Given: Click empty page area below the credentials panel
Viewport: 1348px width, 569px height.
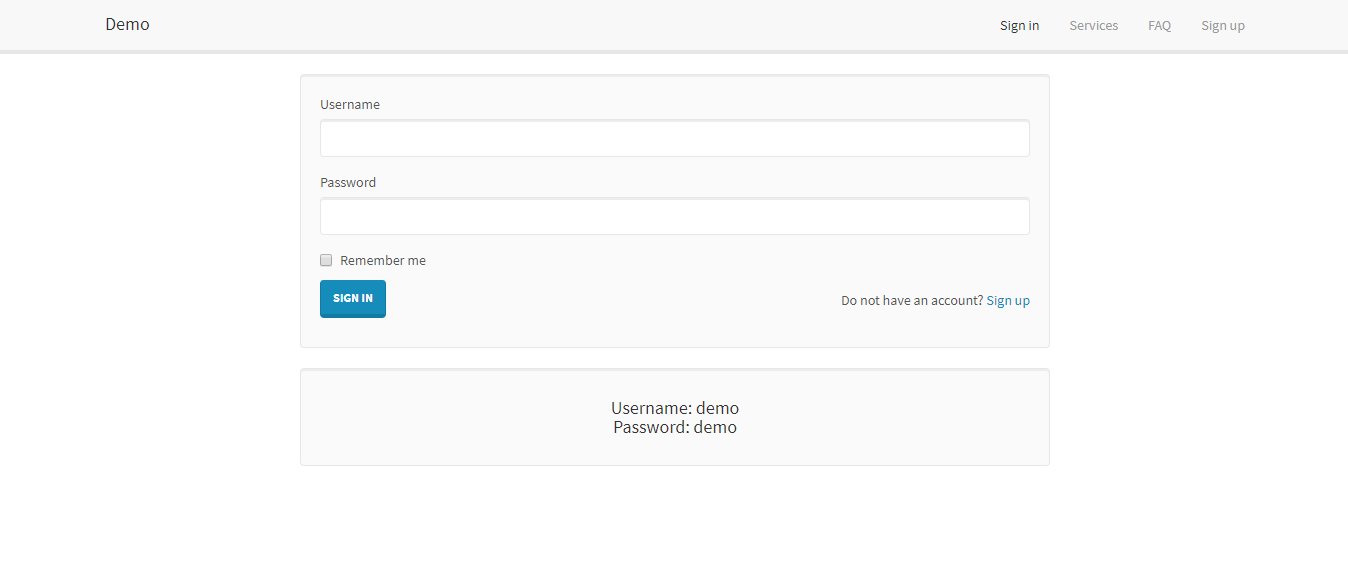Looking at the screenshot, I should [674, 520].
